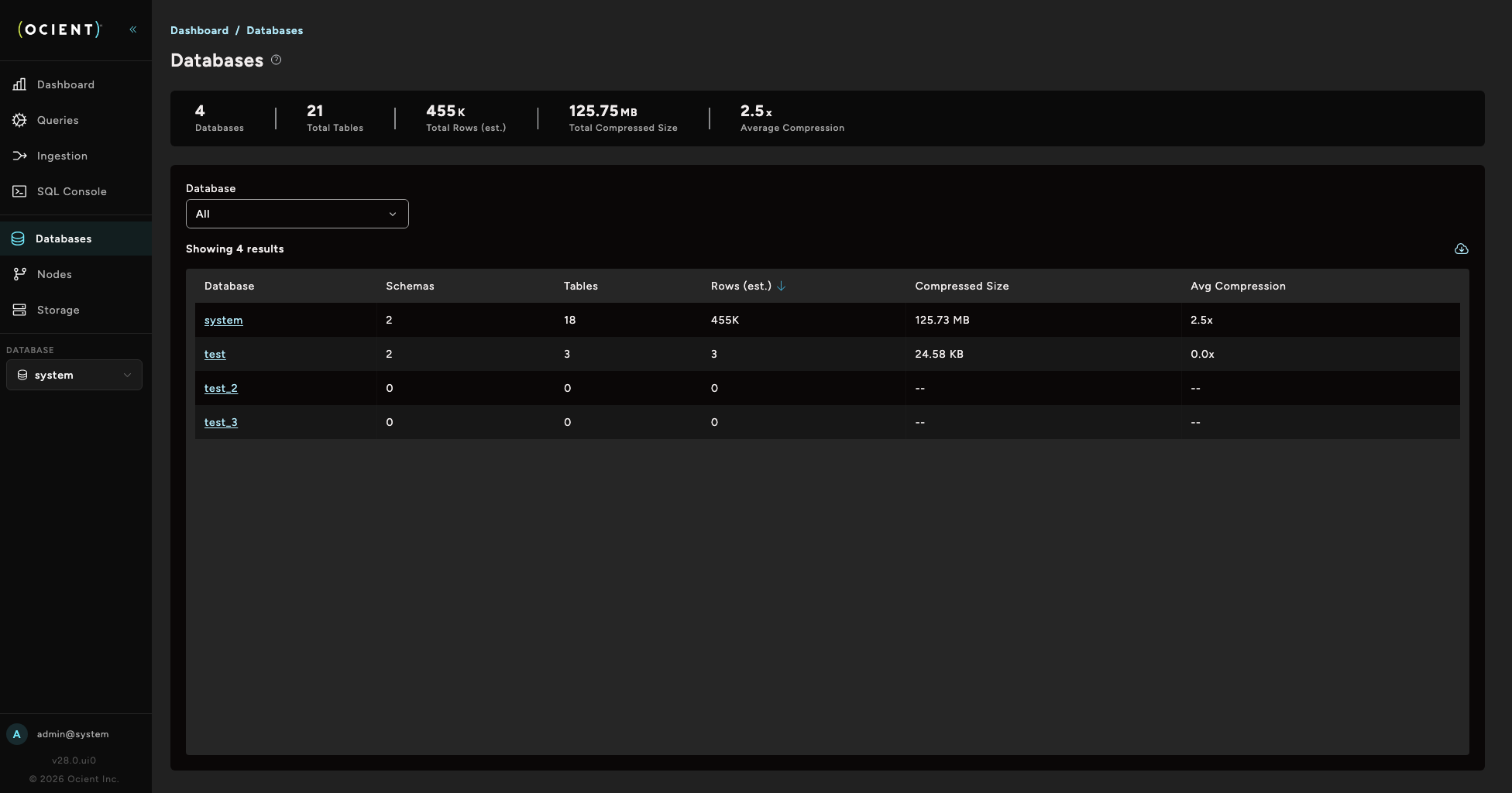
Task: Click the Dashboard bar chart icon
Action: pos(19,84)
